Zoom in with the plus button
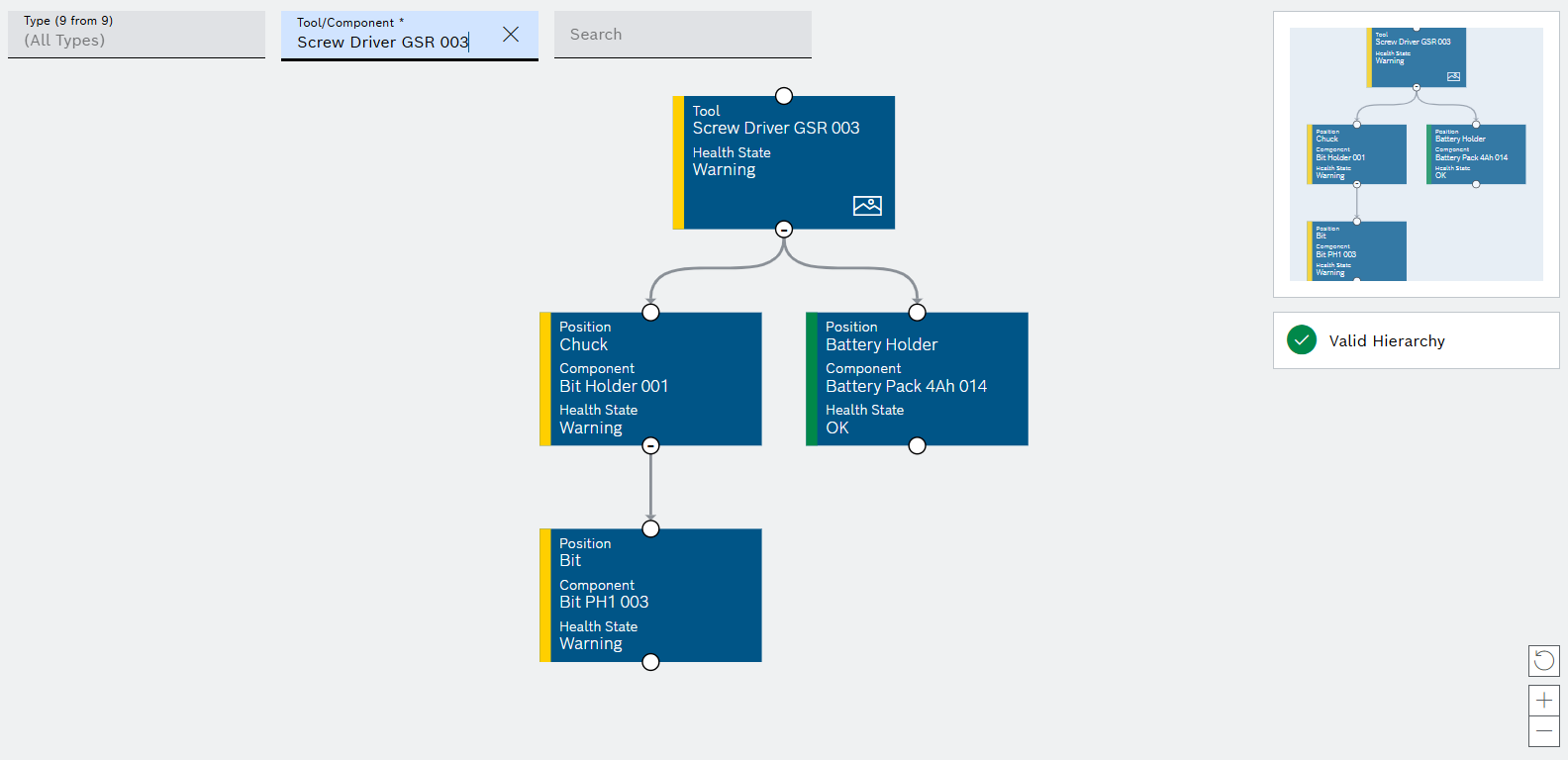Image resolution: width=1568 pixels, height=760 pixels. pos(1544,701)
